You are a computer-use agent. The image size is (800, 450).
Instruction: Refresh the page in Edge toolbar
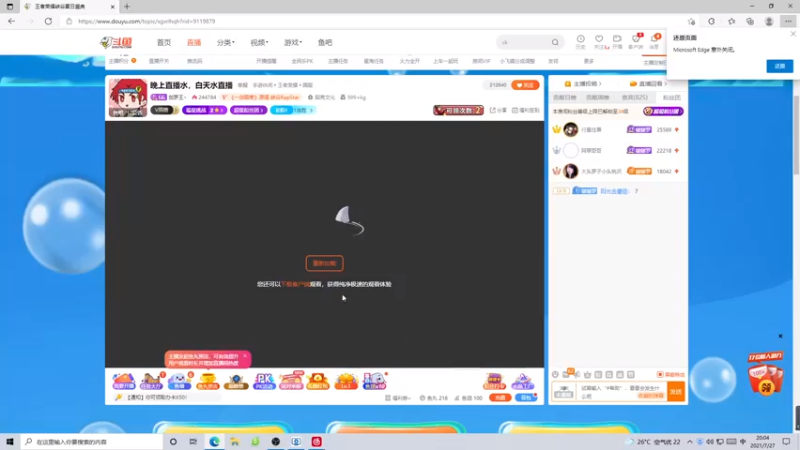click(48, 21)
